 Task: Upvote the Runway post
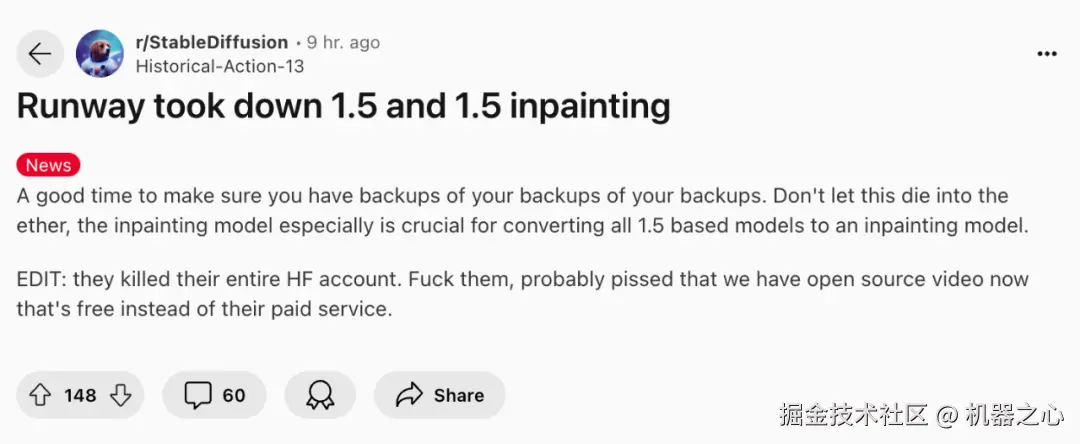click(40, 395)
